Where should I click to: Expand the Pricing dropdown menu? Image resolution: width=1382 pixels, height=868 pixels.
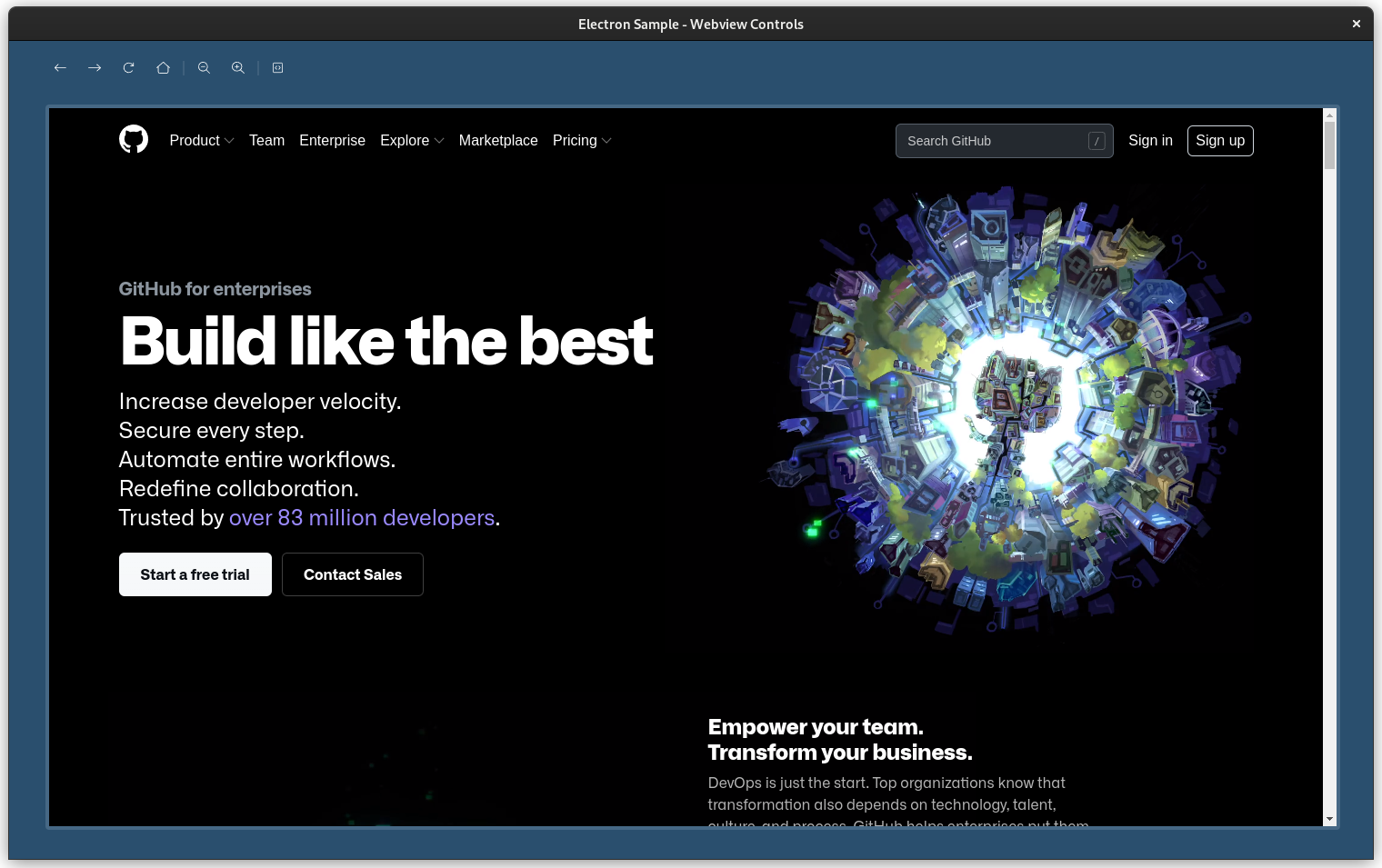[x=582, y=141]
